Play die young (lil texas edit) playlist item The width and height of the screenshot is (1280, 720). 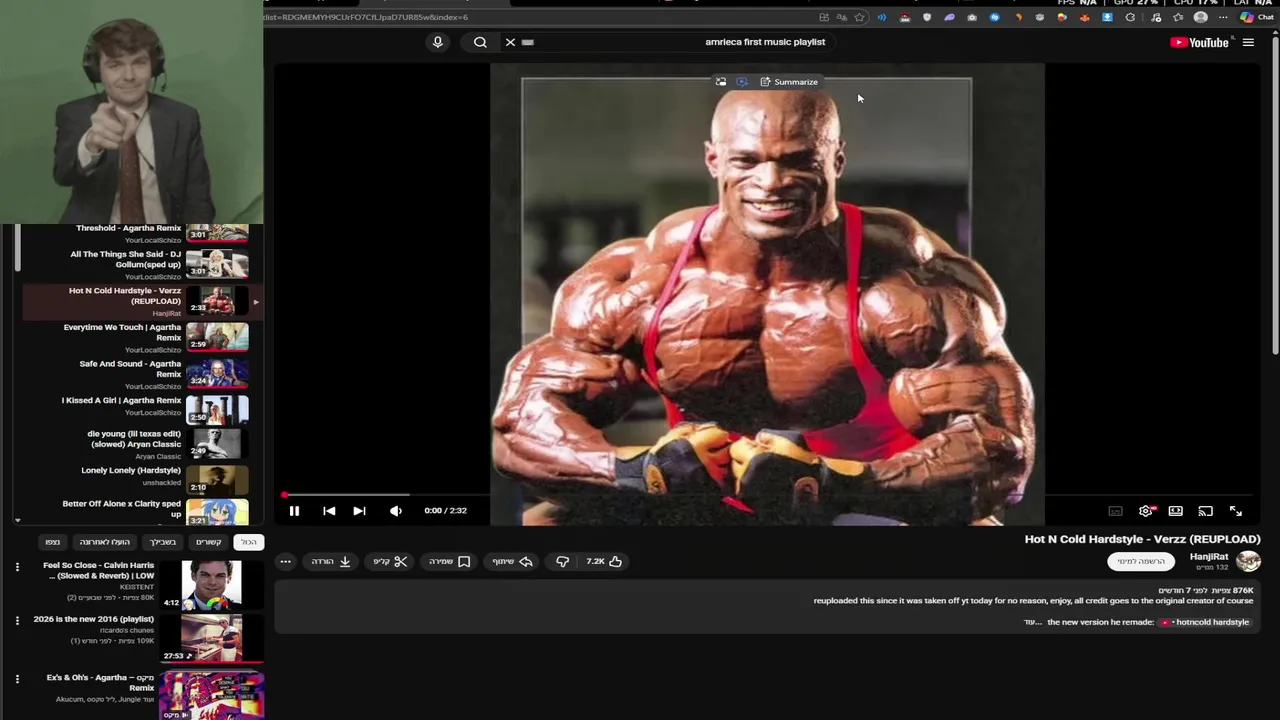140,446
